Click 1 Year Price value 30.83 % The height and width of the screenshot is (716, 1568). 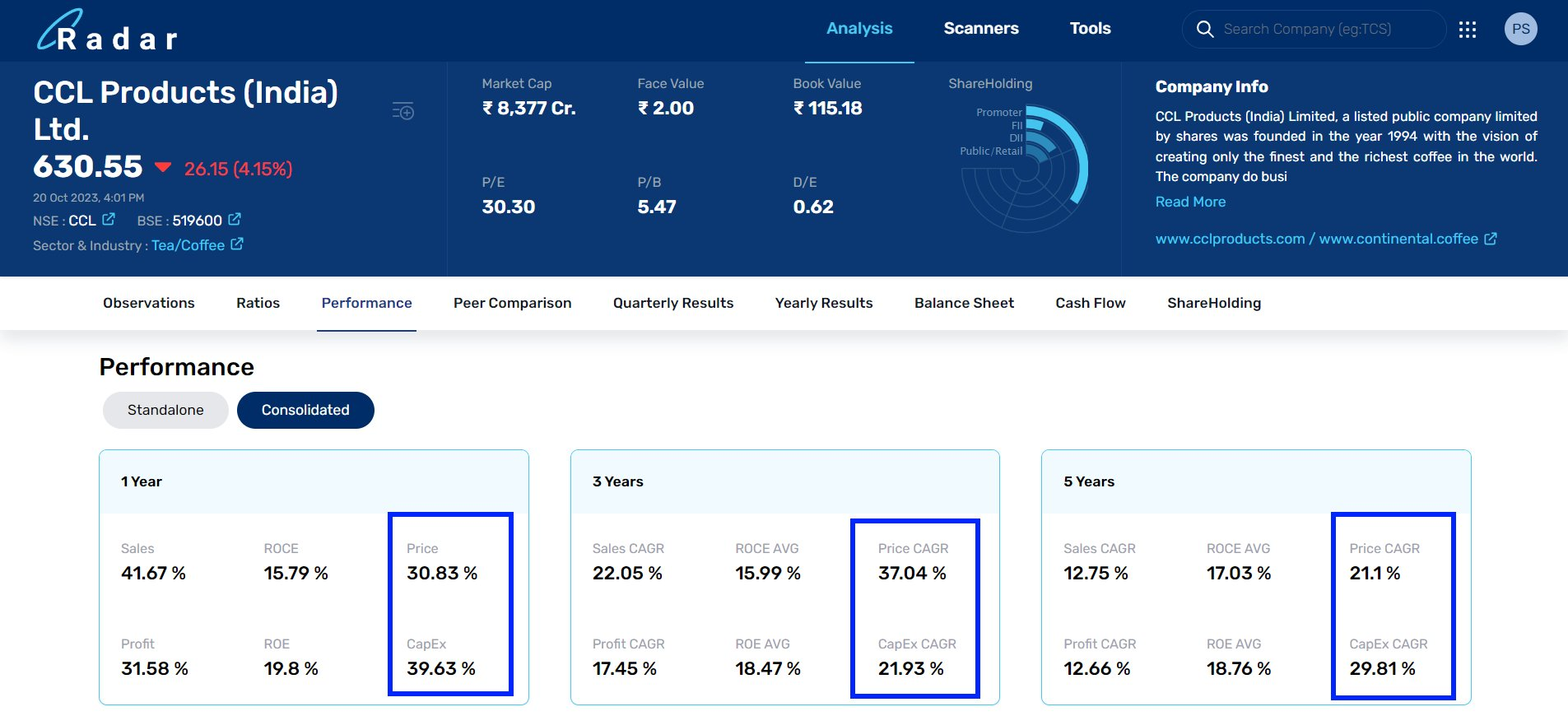tap(442, 573)
